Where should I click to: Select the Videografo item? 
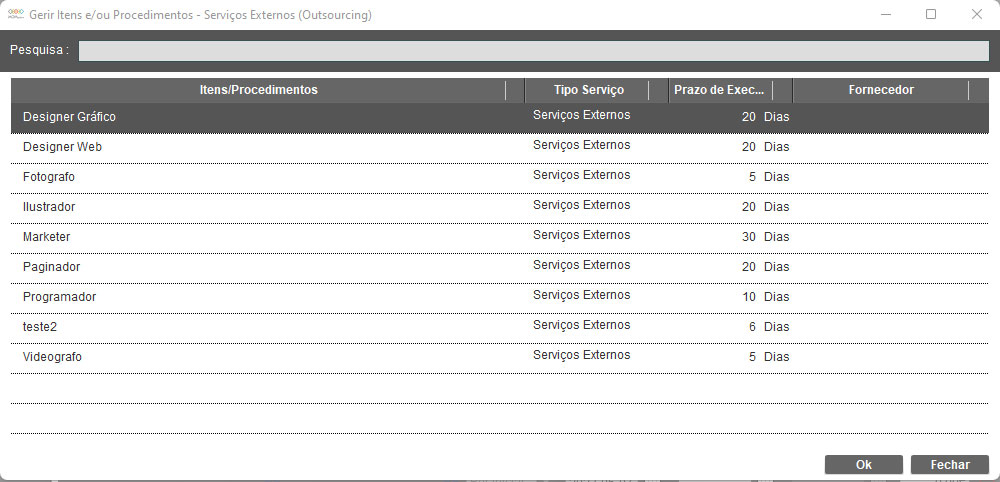tap(52, 357)
